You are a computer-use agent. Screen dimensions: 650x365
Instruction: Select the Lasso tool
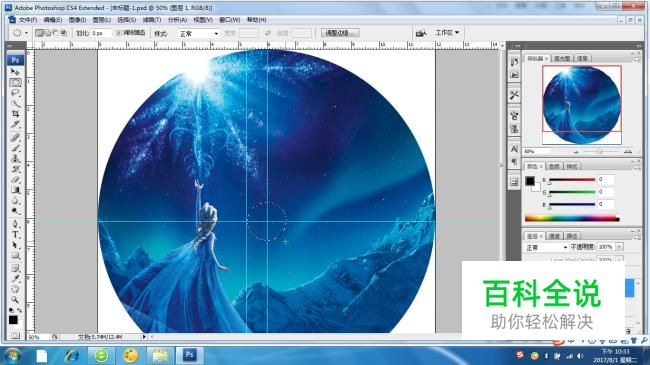(15, 92)
